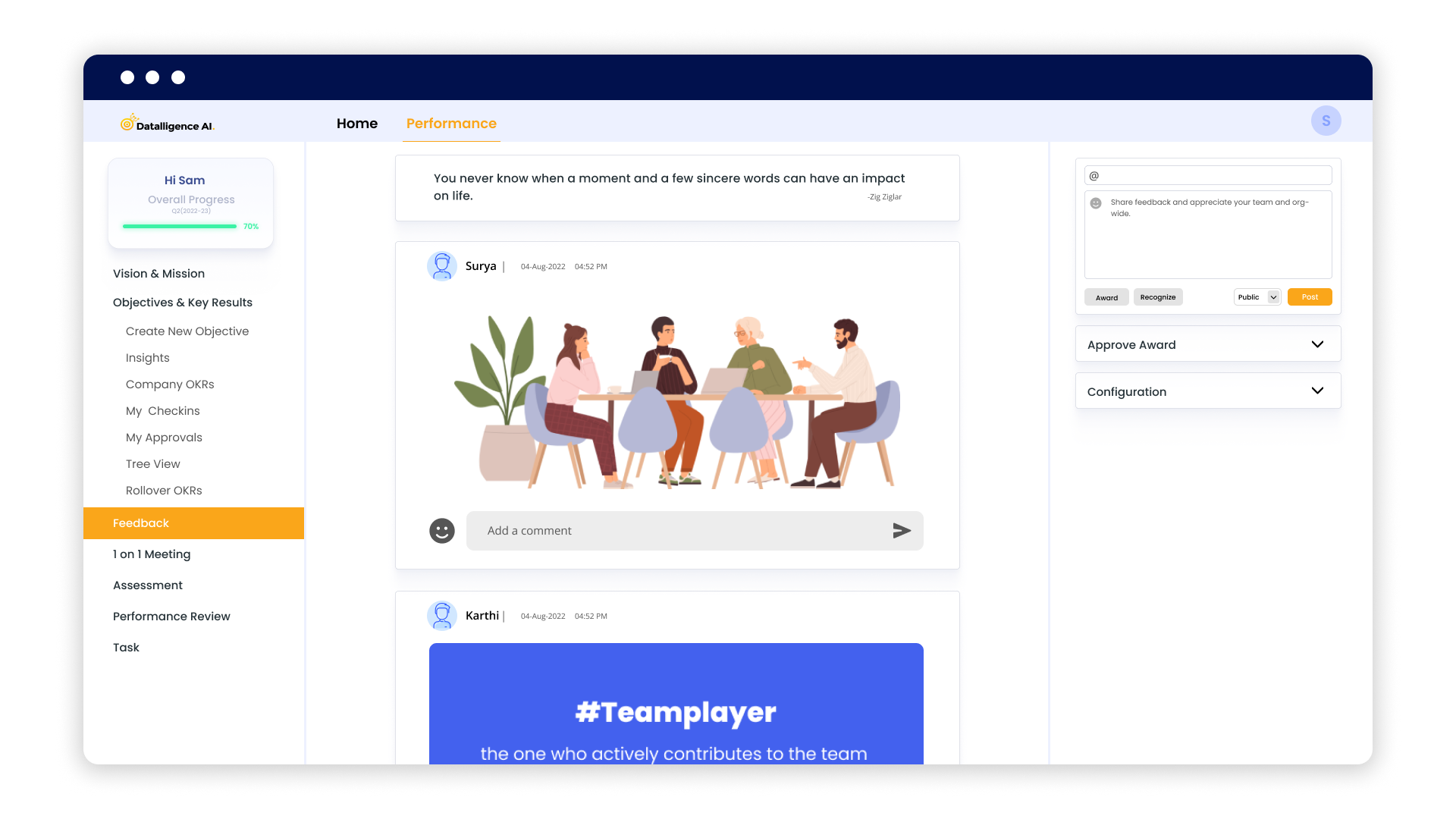The width and height of the screenshot is (1456, 819).
Task: Click the send arrow icon for comment
Action: [x=902, y=530]
